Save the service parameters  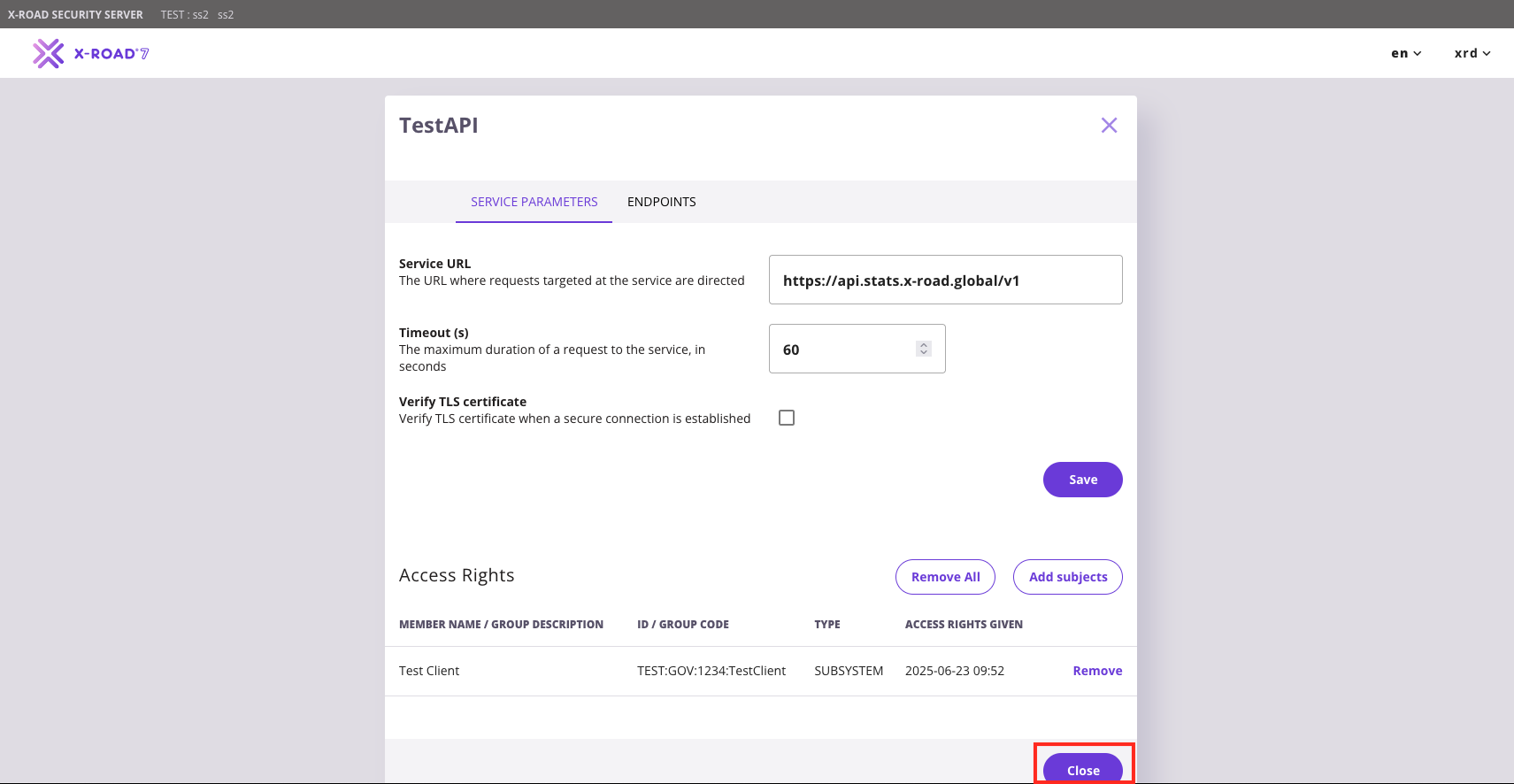click(1083, 480)
